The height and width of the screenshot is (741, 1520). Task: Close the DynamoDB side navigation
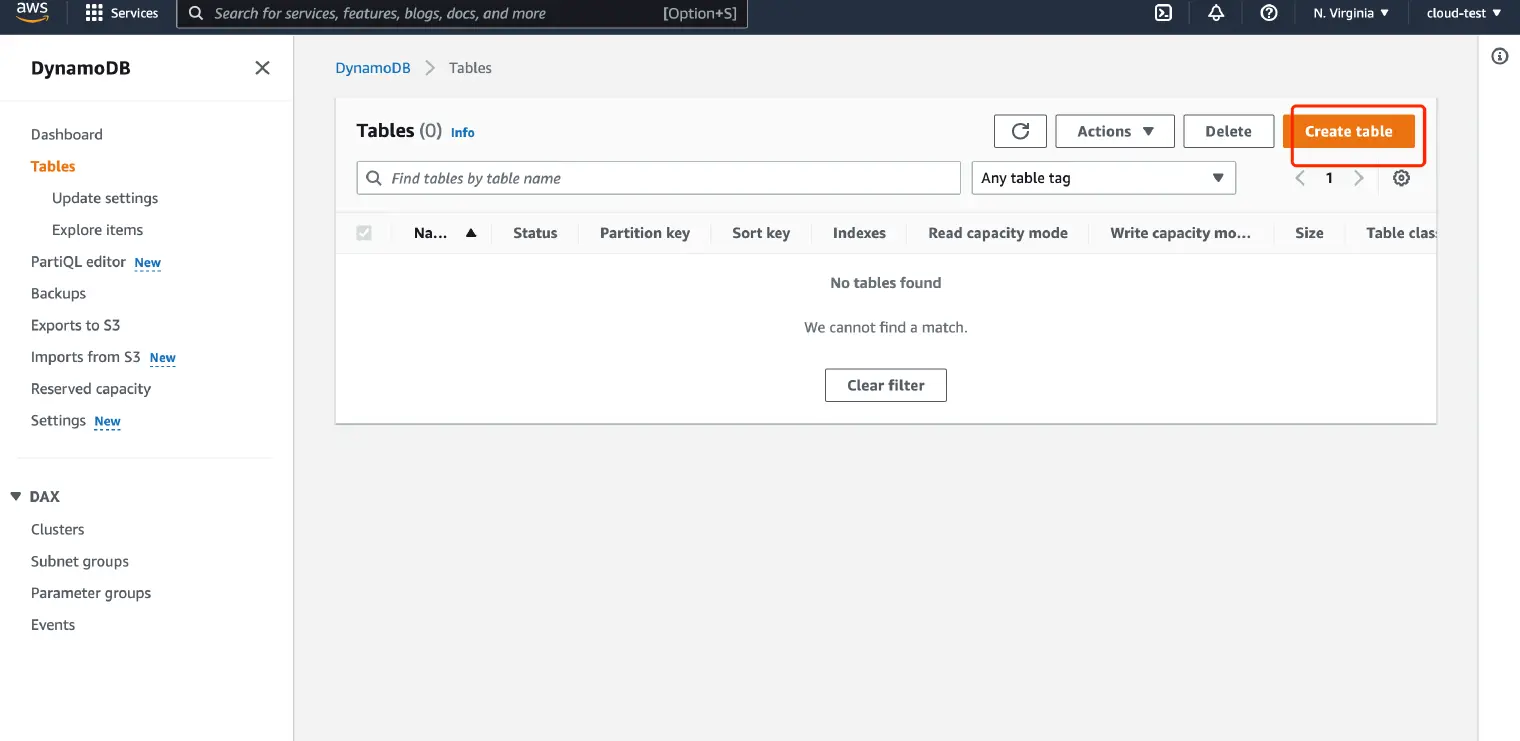(262, 68)
